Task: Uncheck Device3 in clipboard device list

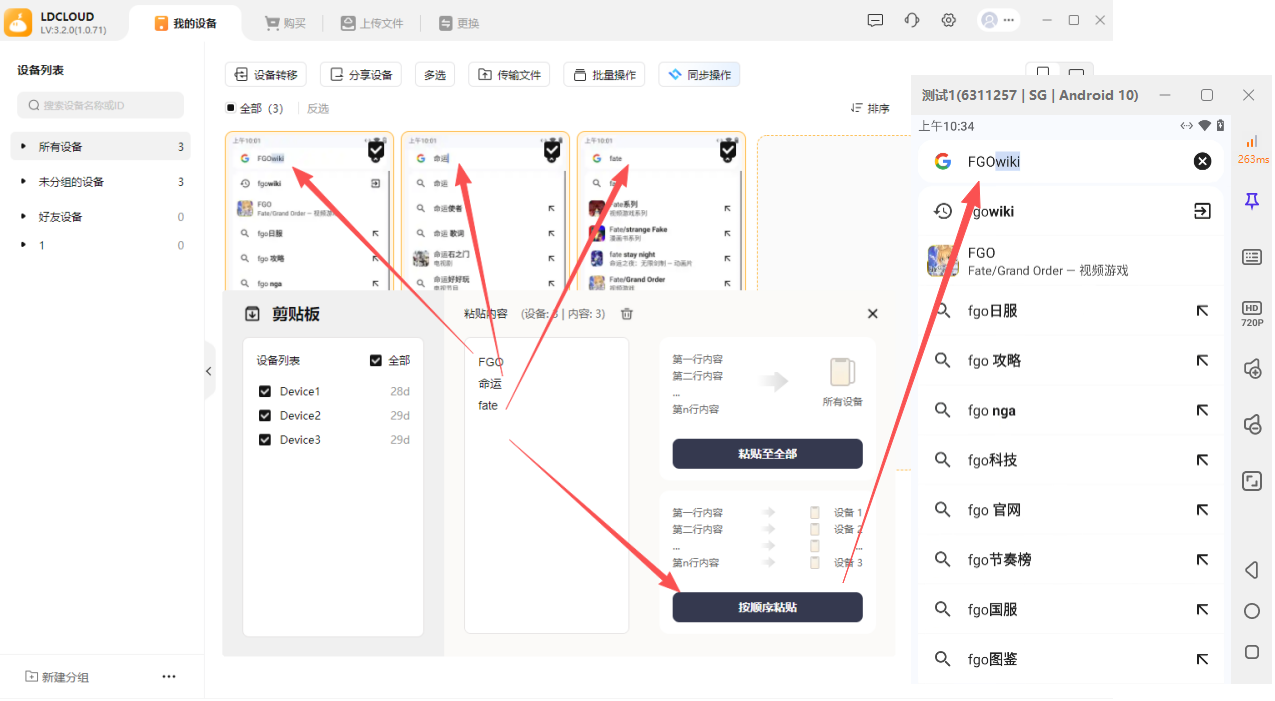Action: (265, 440)
